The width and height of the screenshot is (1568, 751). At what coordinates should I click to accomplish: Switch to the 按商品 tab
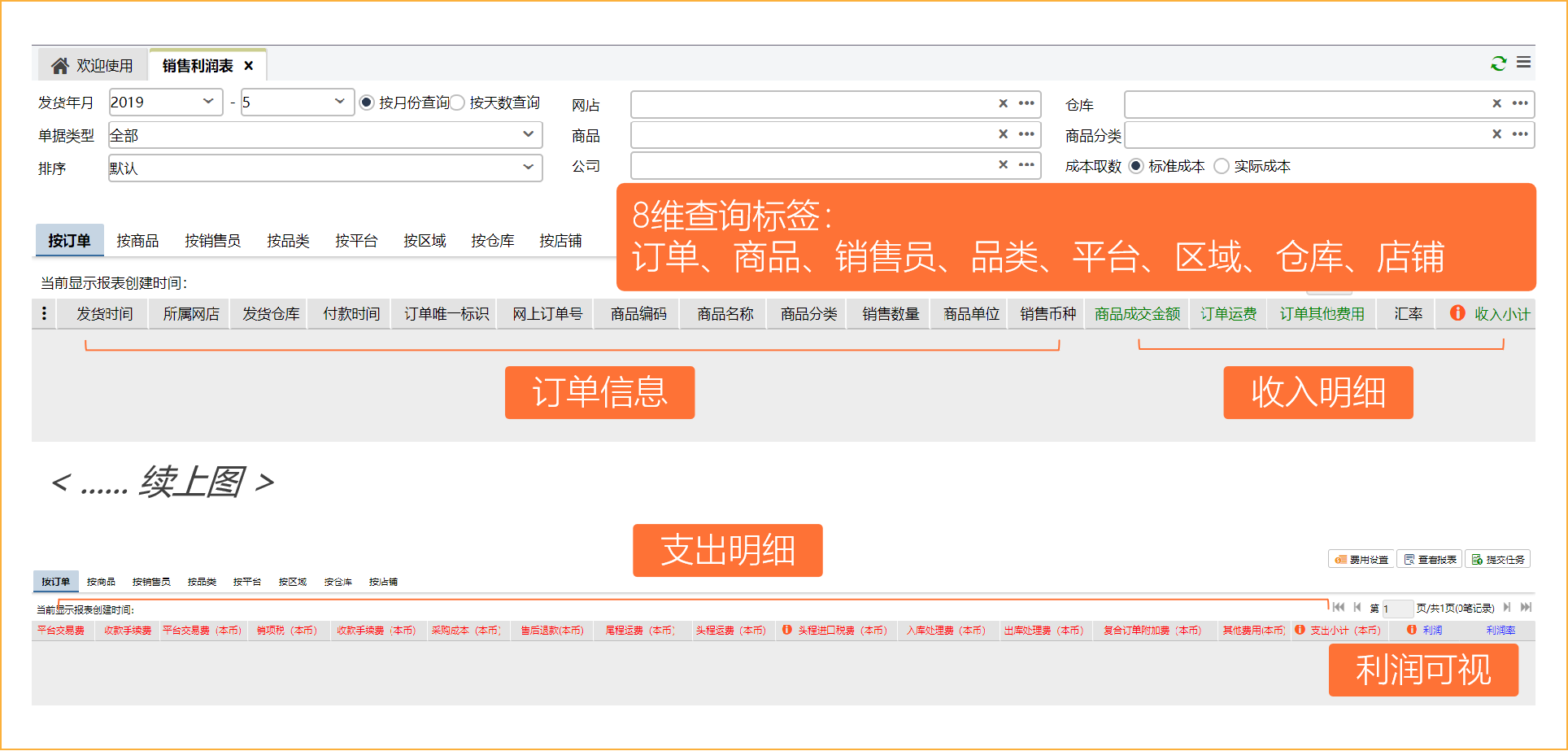pyautogui.click(x=138, y=240)
